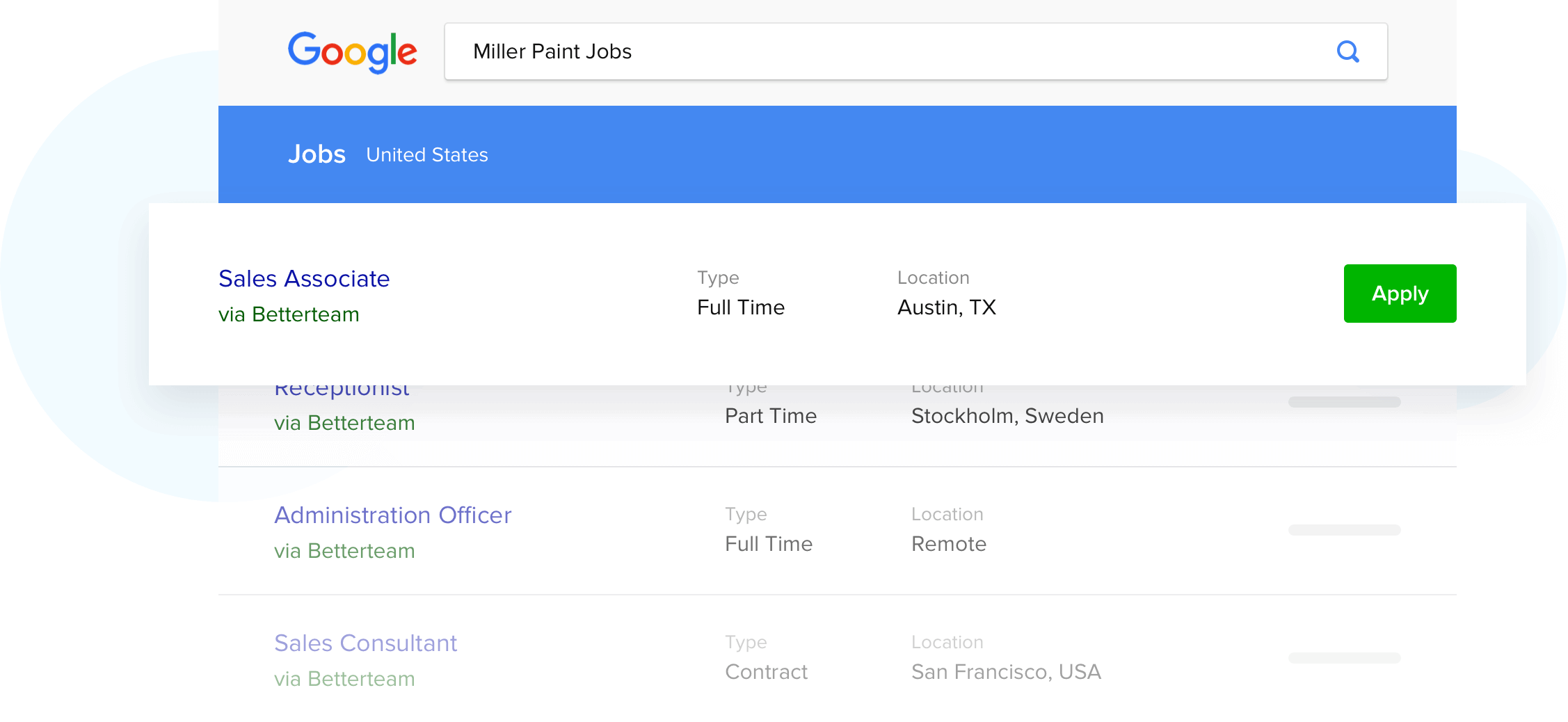The image size is (1568, 722).
Task: Click placeholder button in Administration Officer row
Action: tap(1344, 530)
